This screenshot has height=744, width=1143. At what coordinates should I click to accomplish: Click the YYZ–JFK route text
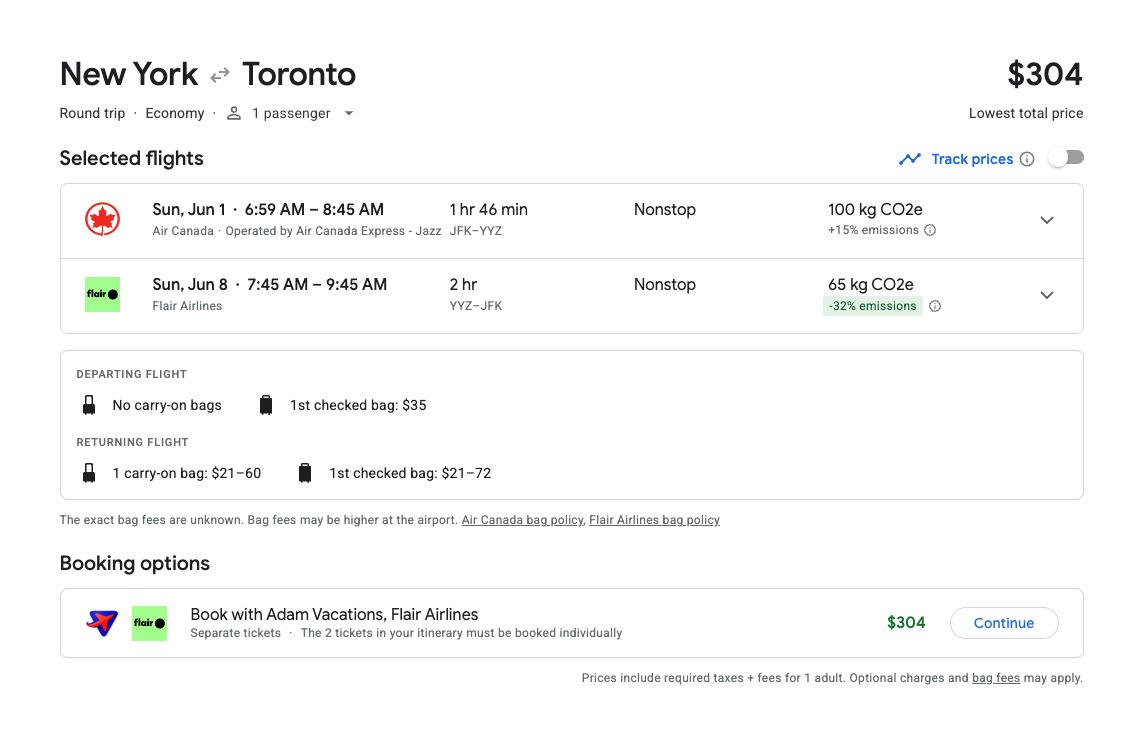tap(475, 306)
